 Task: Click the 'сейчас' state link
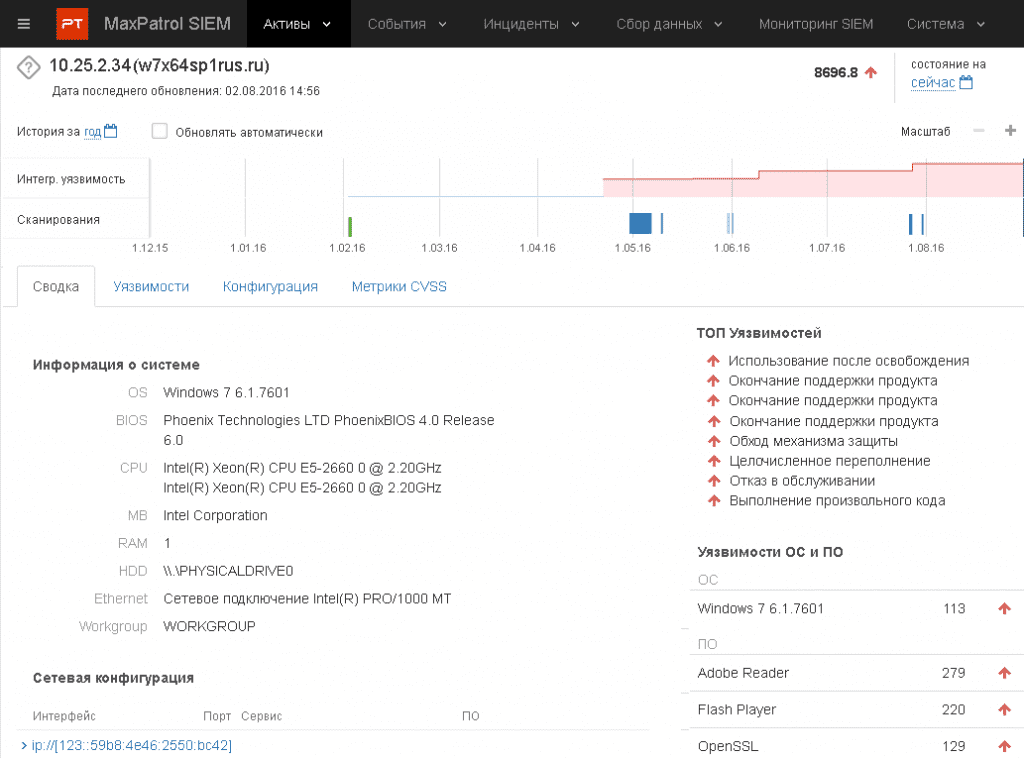[x=933, y=83]
